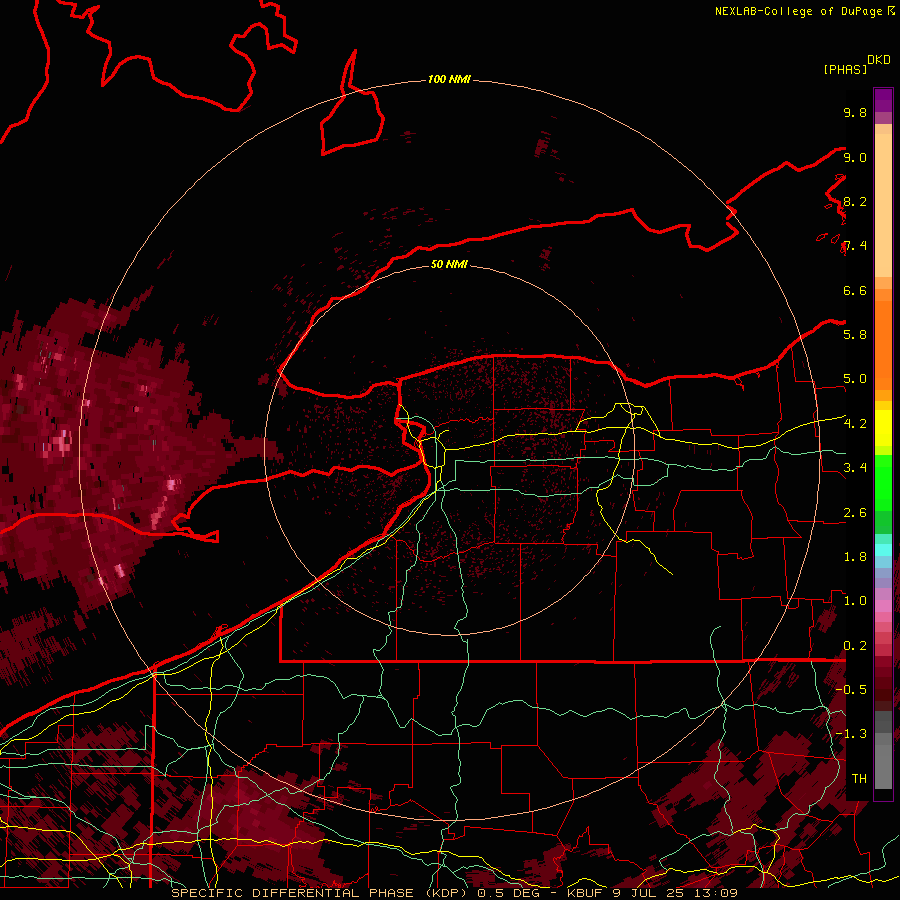900x900 pixels.
Task: Click the "NEXLAB-College of DuPage" credit text
Action: pyautogui.click(x=798, y=11)
